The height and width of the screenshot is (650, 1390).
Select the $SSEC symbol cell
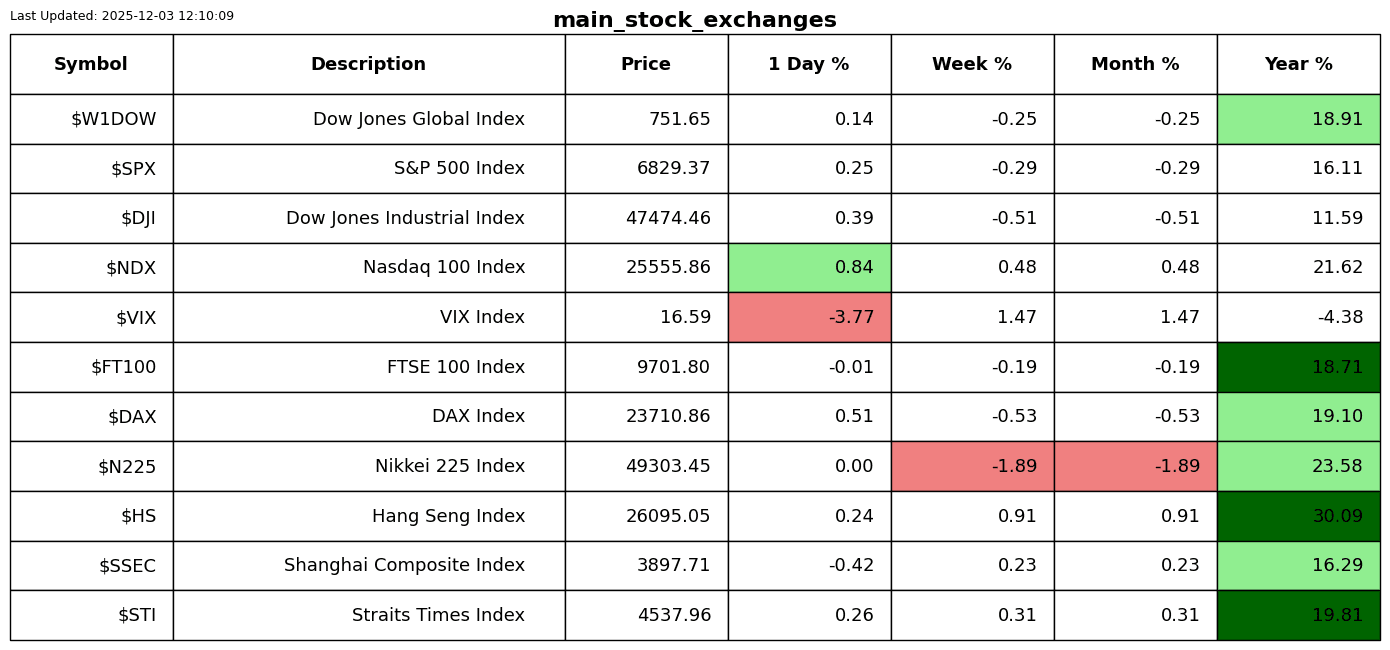pyautogui.click(x=127, y=566)
